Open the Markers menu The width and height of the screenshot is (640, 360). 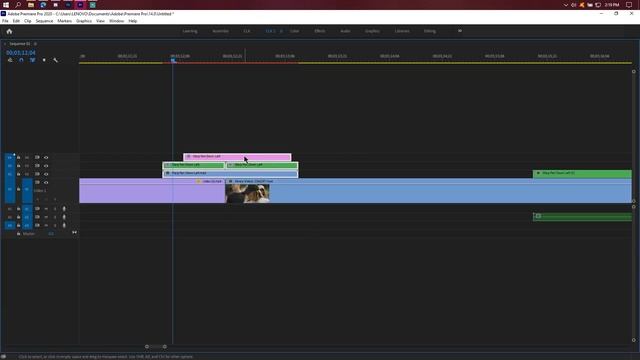pos(64,21)
